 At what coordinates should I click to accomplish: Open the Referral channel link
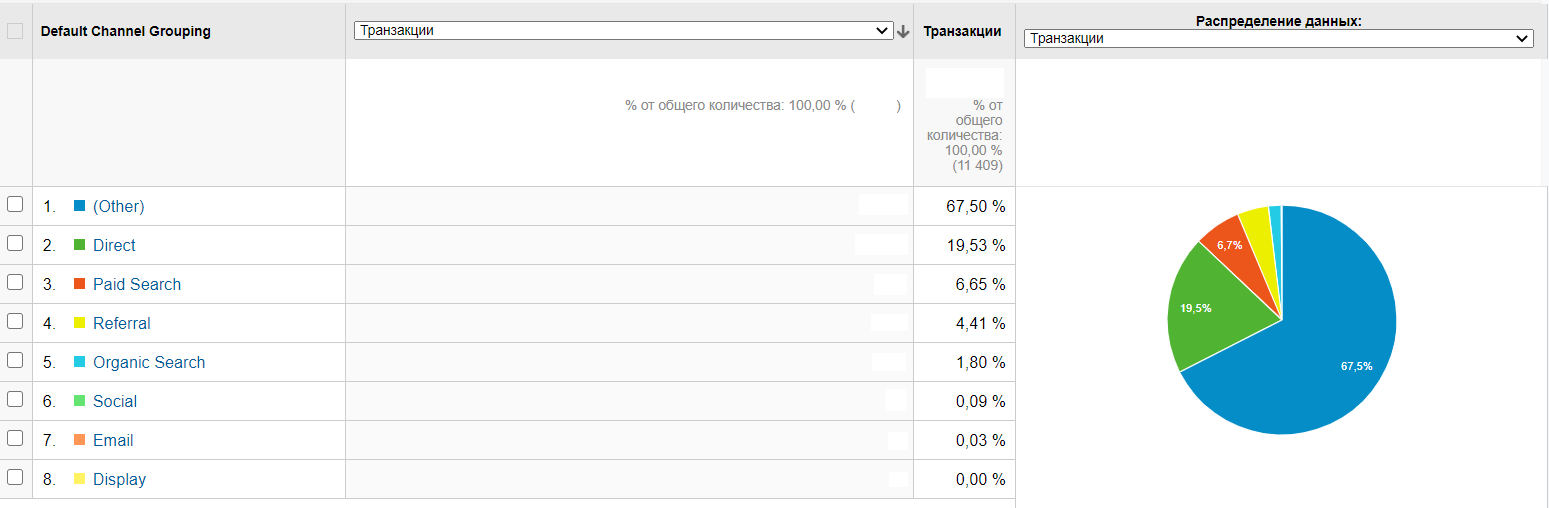click(x=122, y=323)
